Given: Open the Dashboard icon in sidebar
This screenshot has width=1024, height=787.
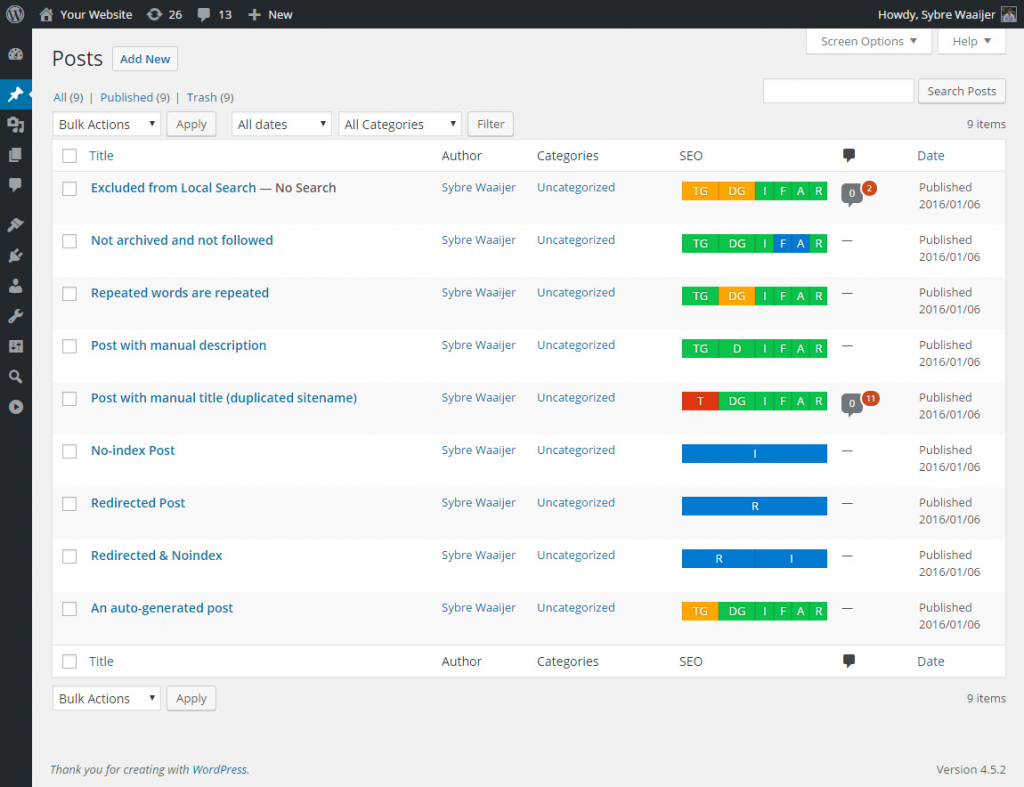Looking at the screenshot, I should tap(15, 54).
